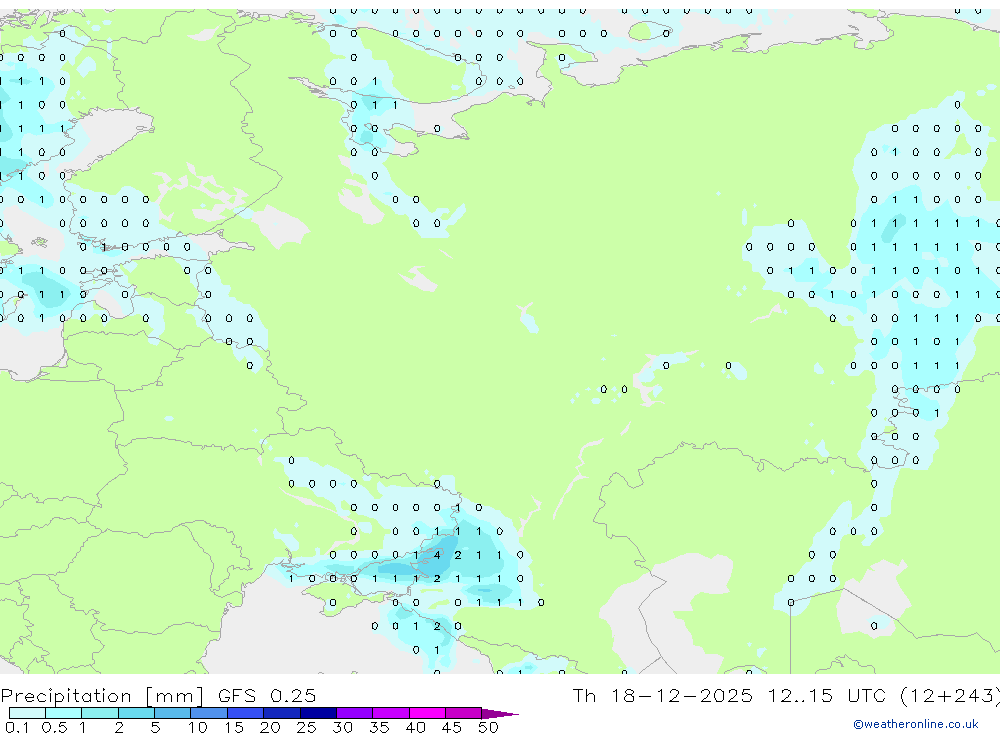Click the '40' legend scale label
The image size is (1000, 733).
pyautogui.click(x=415, y=727)
